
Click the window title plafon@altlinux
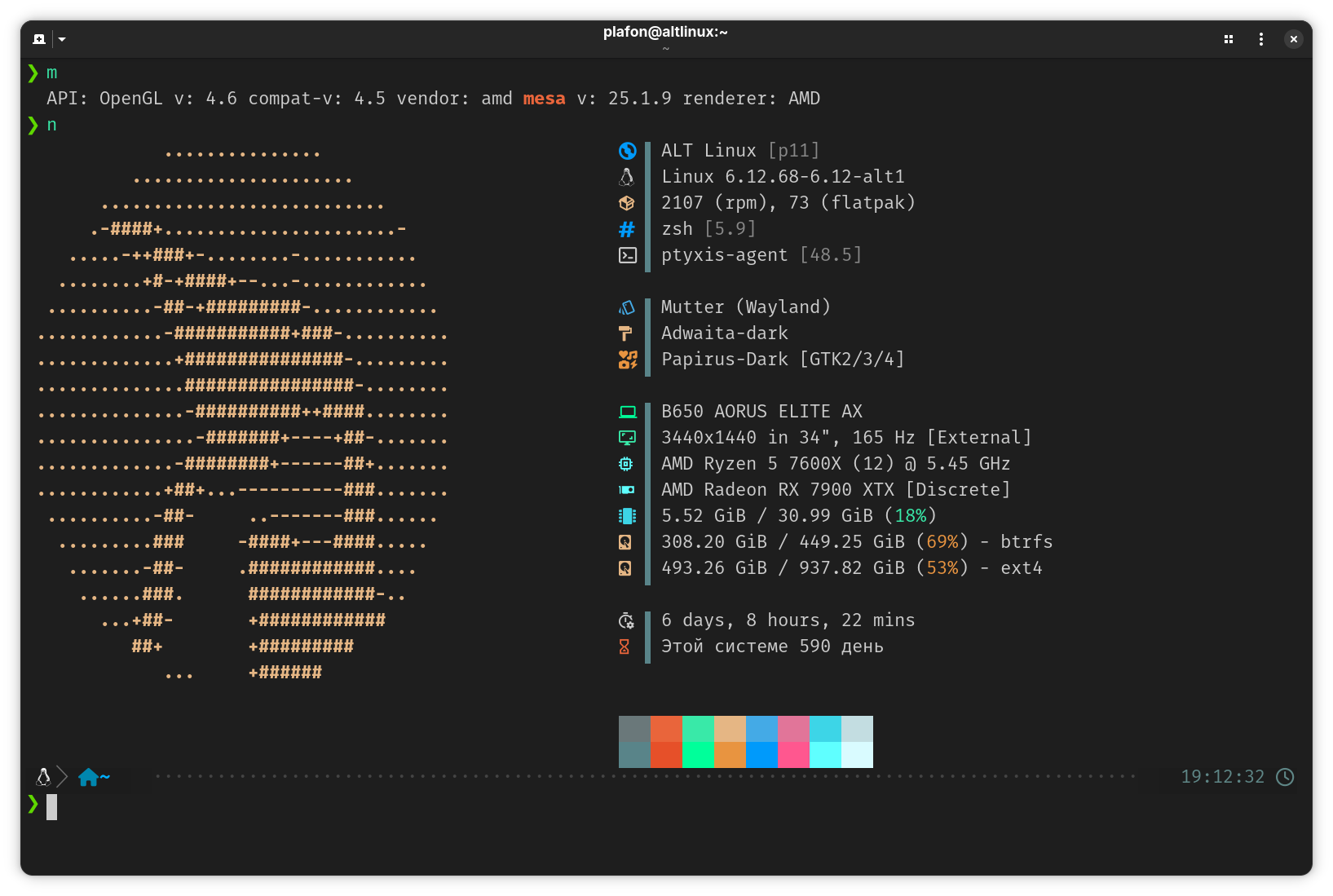pyautogui.click(x=665, y=32)
